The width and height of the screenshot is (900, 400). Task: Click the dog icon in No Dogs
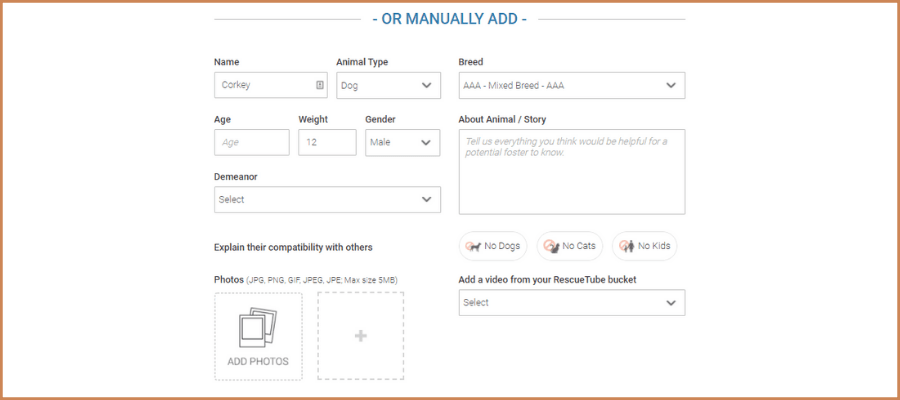[473, 246]
